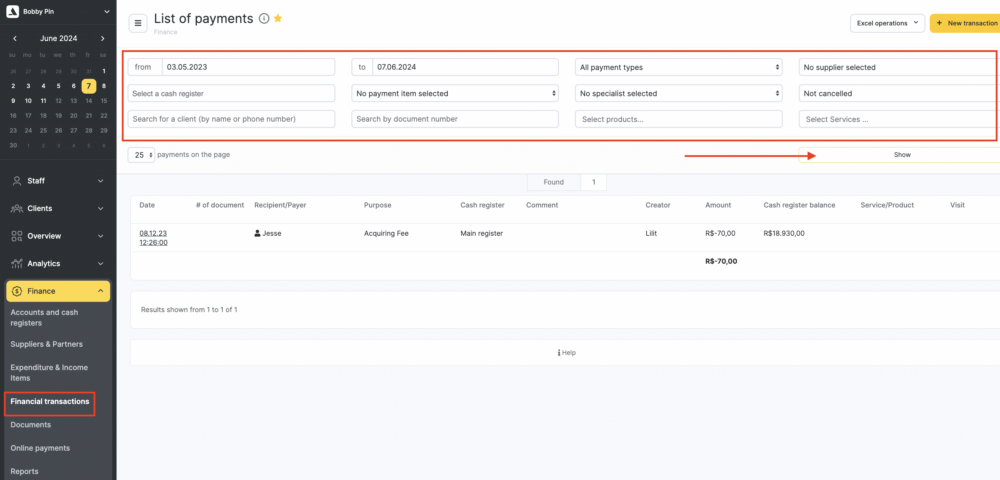Click the June 2024 month title

59,38
